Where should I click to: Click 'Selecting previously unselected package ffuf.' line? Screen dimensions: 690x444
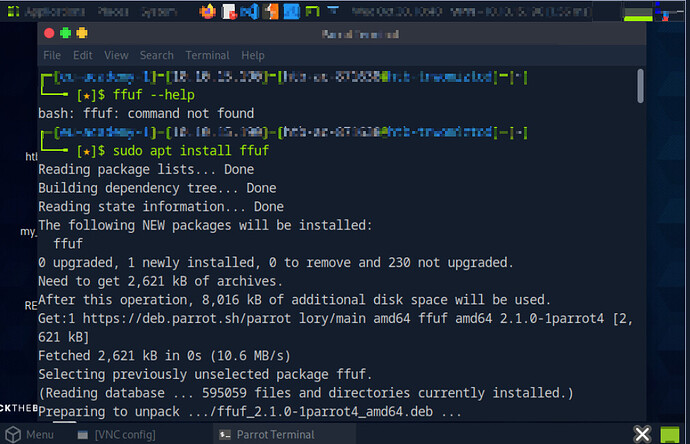coord(205,374)
